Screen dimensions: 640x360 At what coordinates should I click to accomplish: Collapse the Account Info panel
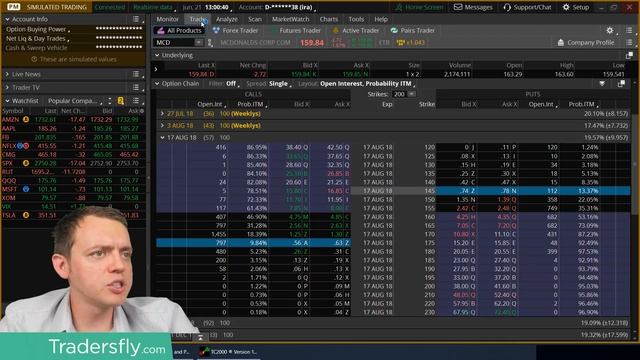pyautogui.click(x=7, y=19)
